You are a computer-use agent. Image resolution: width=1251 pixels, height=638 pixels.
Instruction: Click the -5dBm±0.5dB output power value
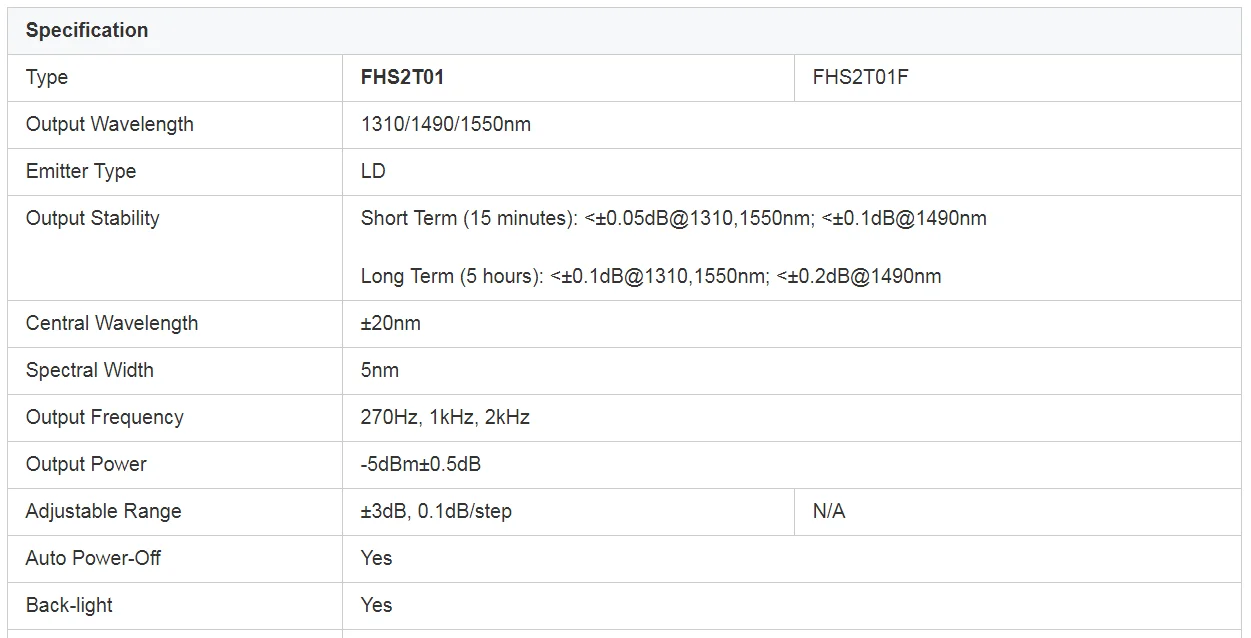(x=421, y=464)
